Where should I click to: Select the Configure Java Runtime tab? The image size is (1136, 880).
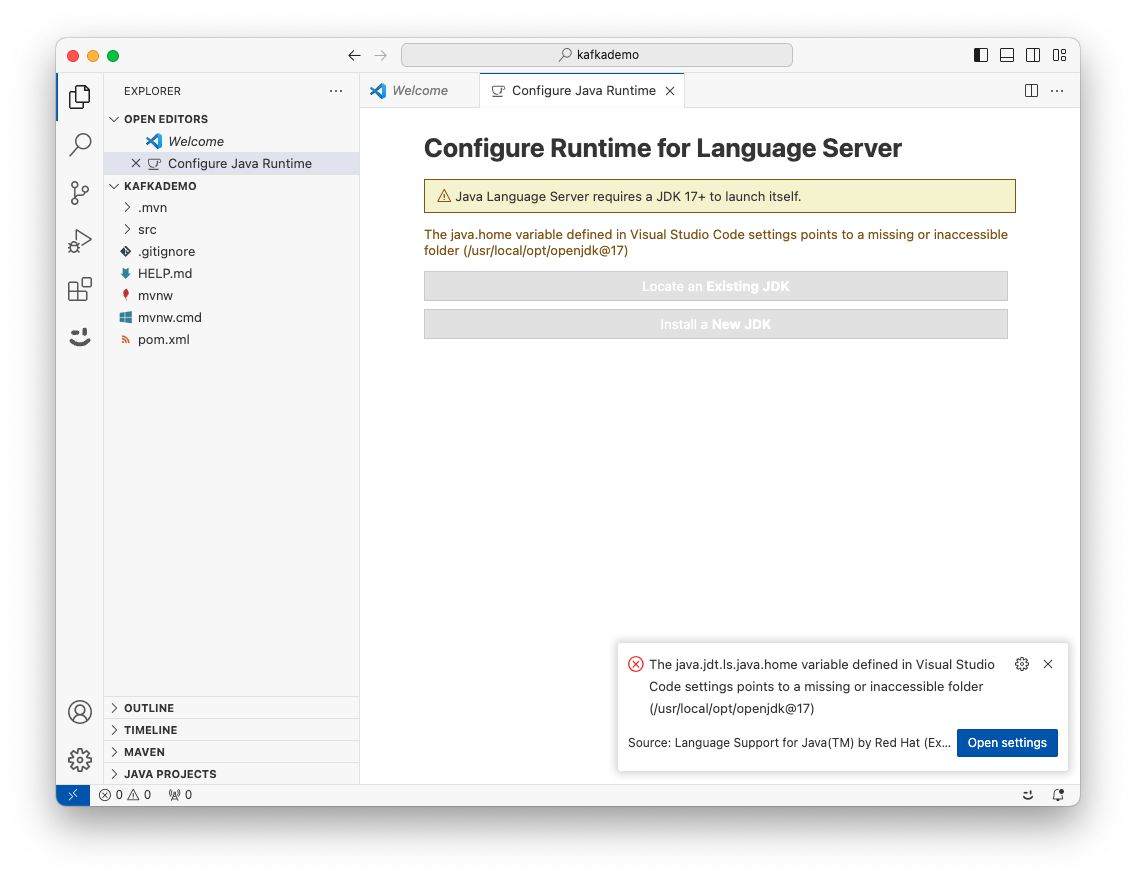(x=582, y=91)
